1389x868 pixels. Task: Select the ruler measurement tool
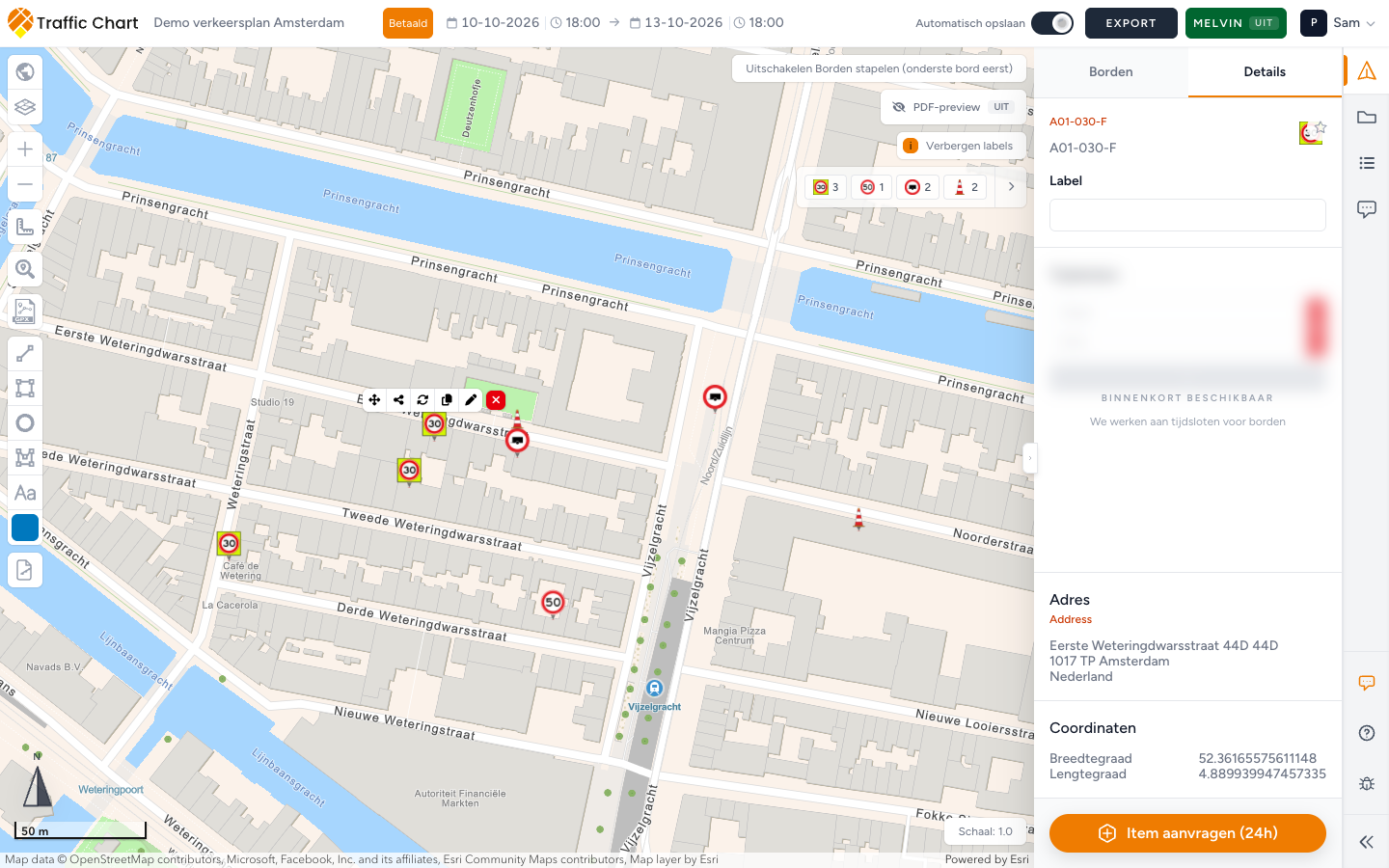pos(25,227)
